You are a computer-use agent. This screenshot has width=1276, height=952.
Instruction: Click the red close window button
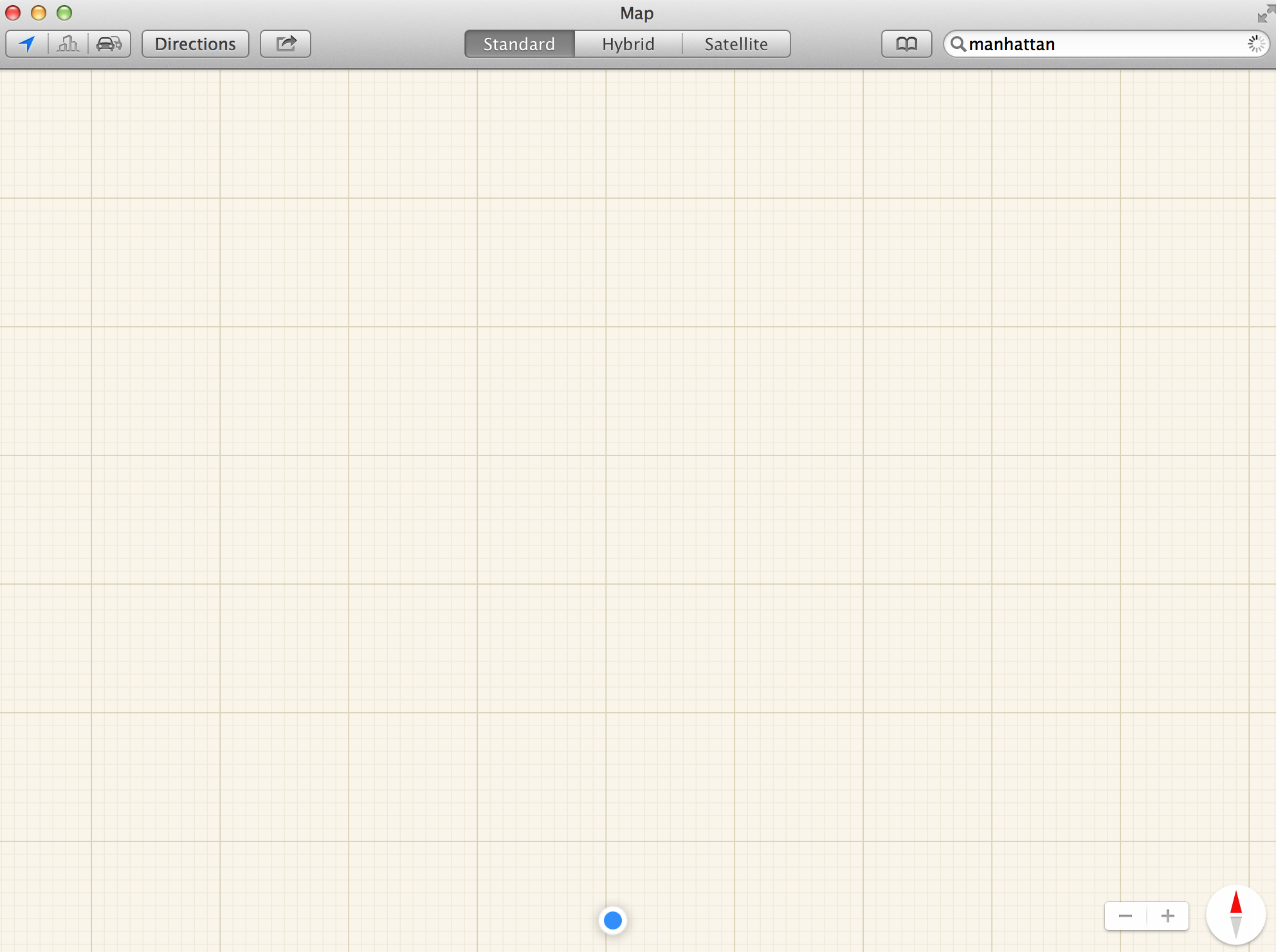point(13,13)
